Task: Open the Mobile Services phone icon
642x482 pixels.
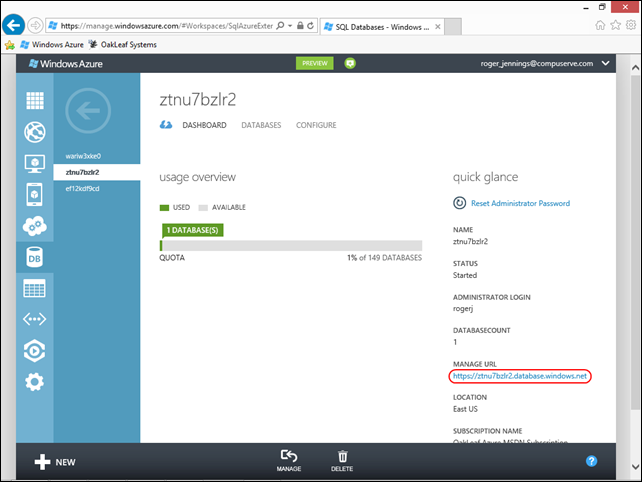Action: (35, 195)
